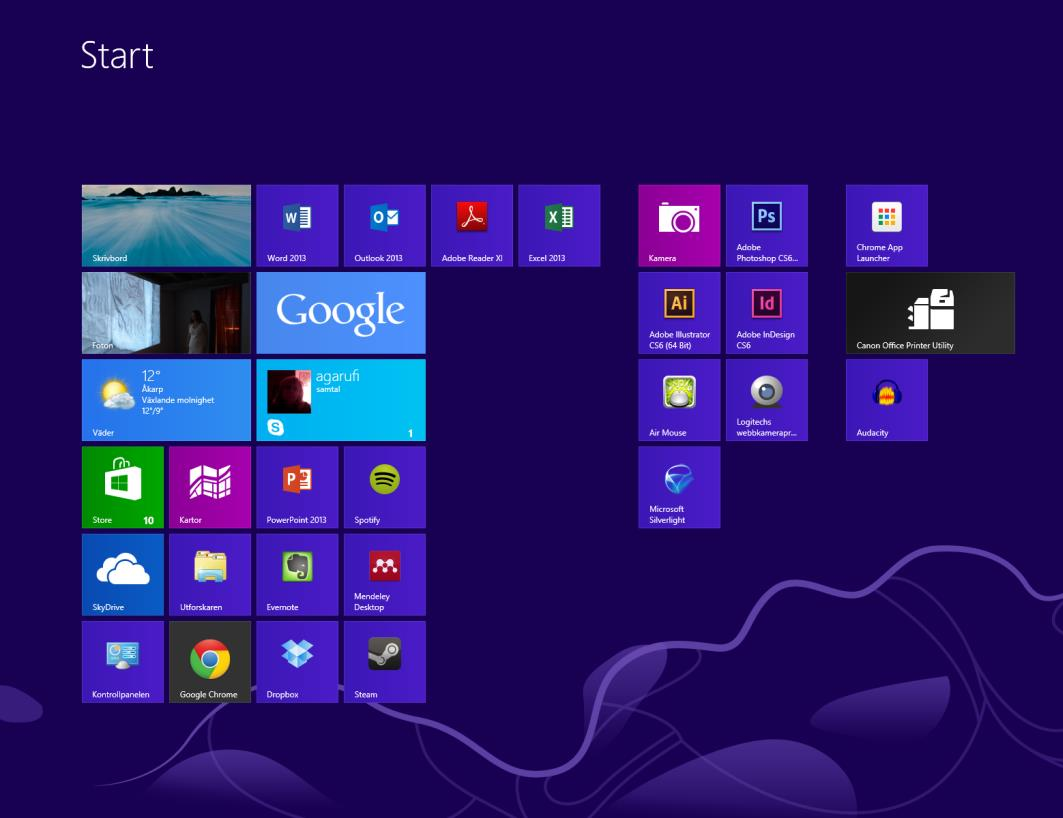This screenshot has width=1063, height=818.
Task: Launch Google Chrome tile
Action: [210, 662]
